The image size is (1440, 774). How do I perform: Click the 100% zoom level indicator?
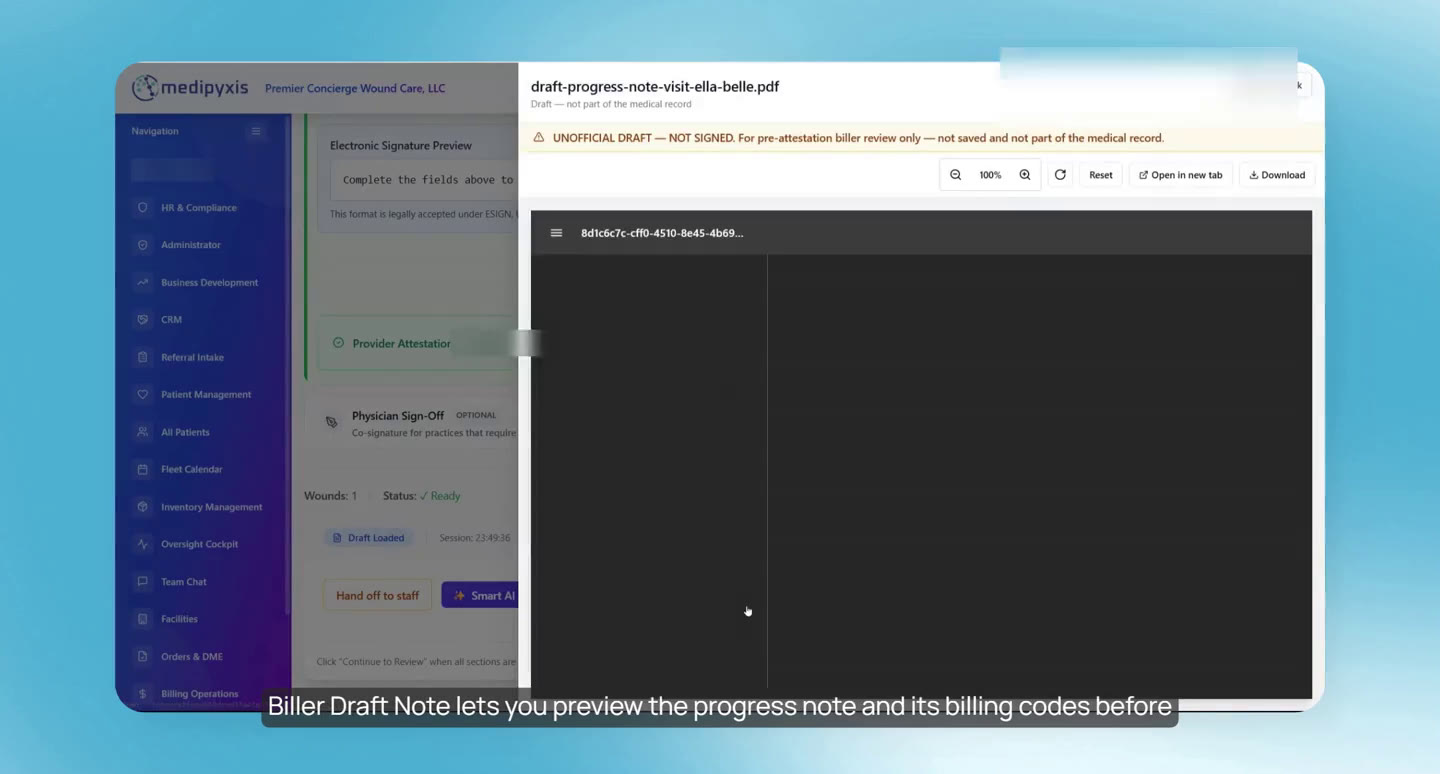[990, 175]
